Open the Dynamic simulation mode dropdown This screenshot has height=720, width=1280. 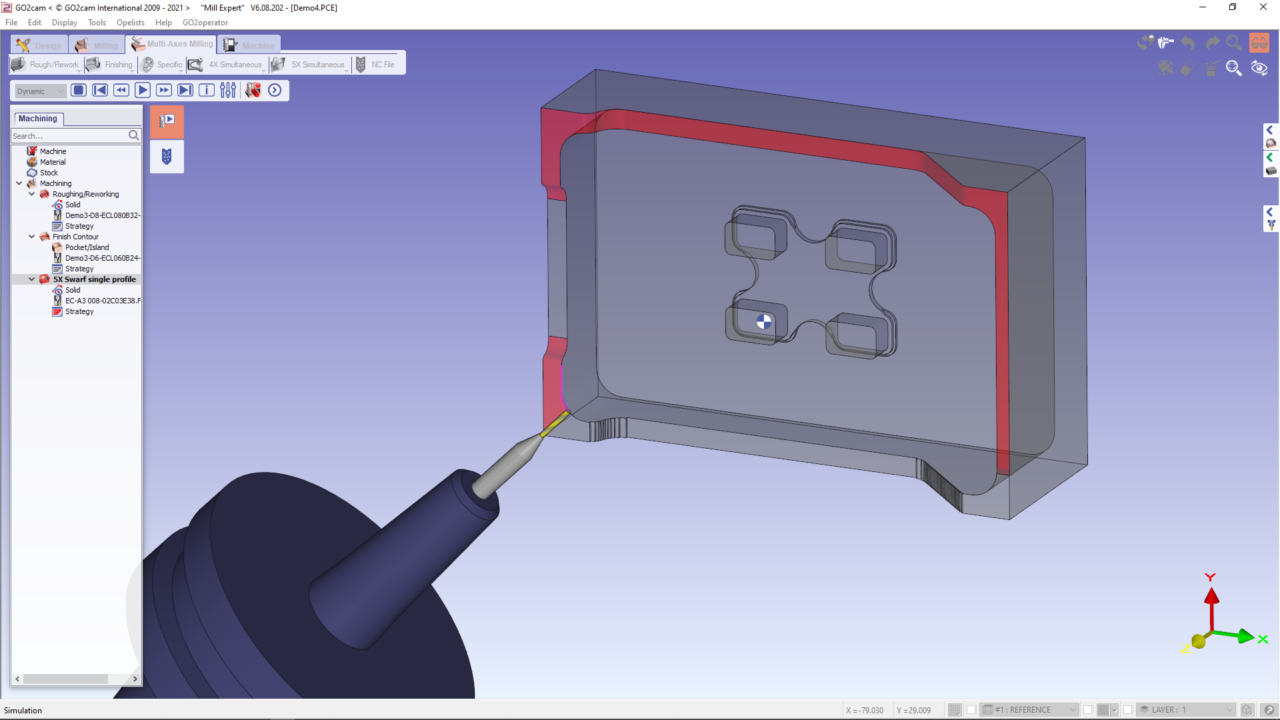click(40, 91)
